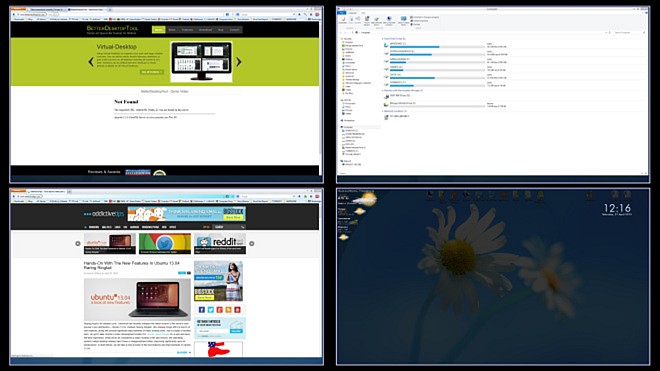
Task: Click the YouTube social icon
Action: click(x=237, y=310)
